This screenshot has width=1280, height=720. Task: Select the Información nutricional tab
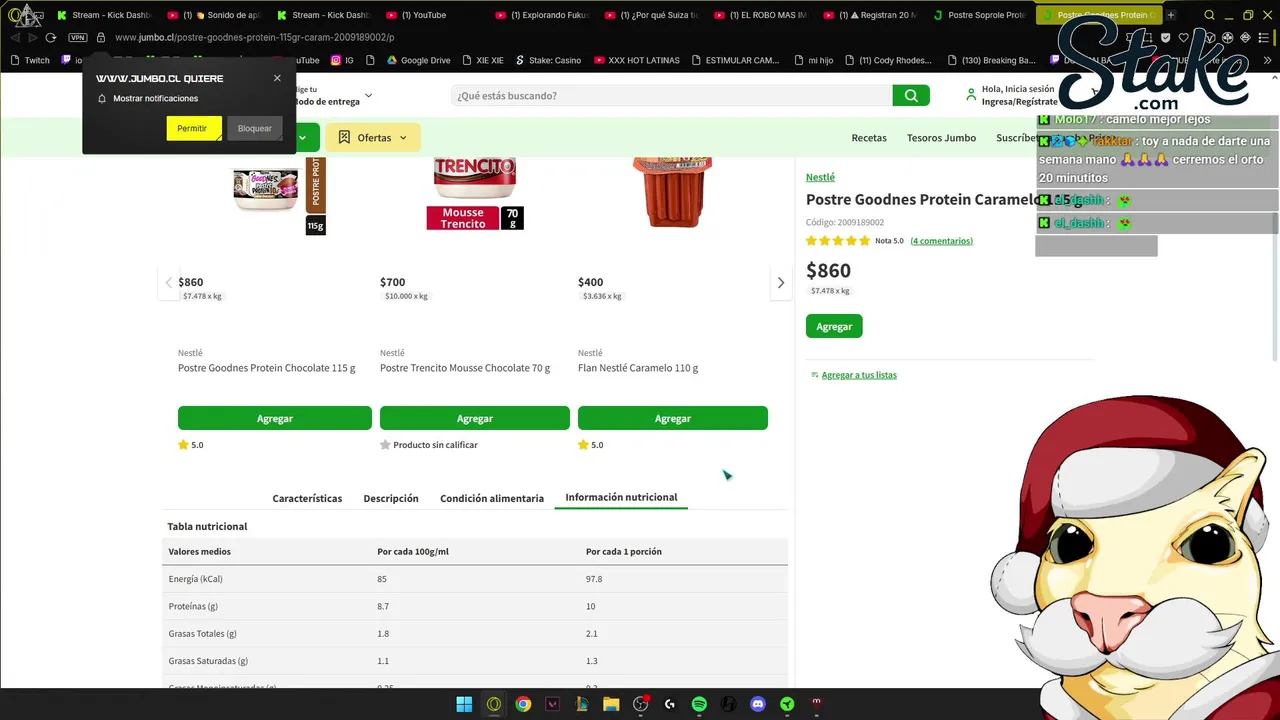(x=621, y=497)
